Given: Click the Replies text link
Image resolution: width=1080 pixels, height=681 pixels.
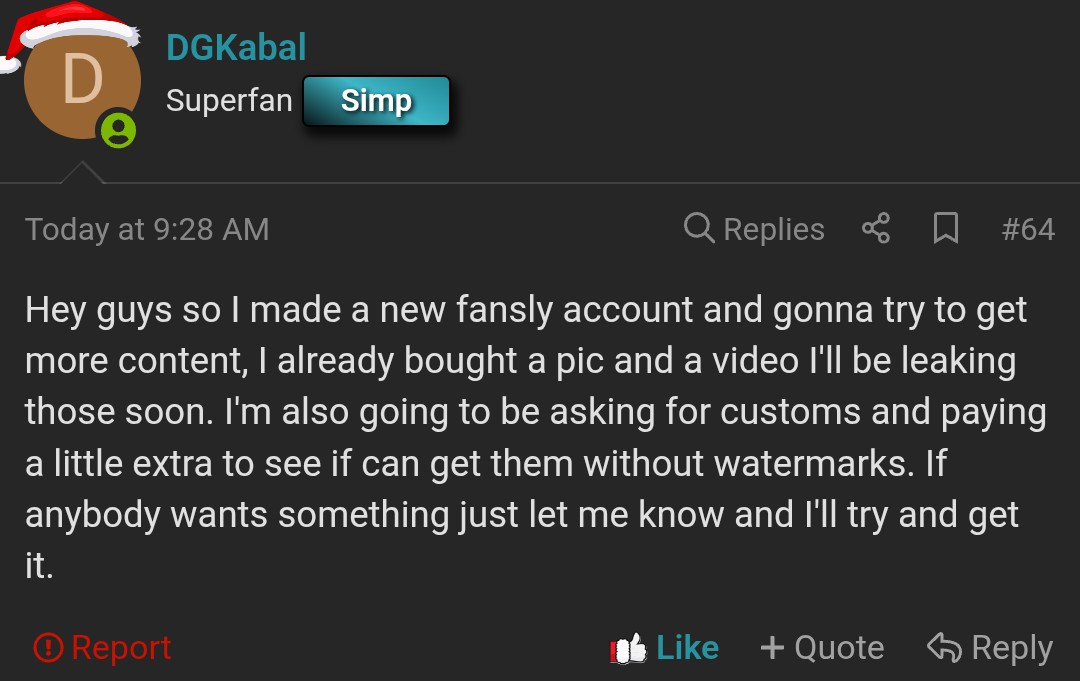Looking at the screenshot, I should pos(774,229).
